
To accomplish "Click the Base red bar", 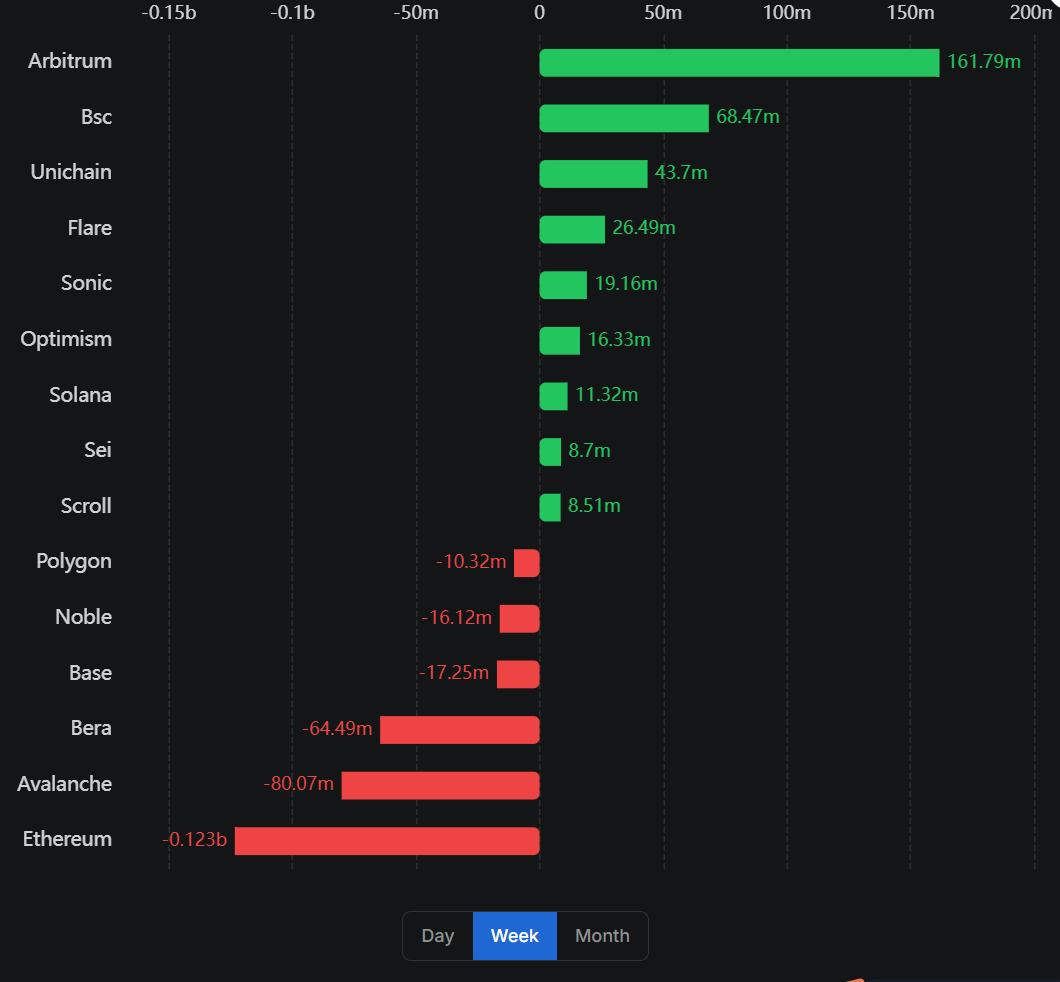I will click(x=518, y=674).
